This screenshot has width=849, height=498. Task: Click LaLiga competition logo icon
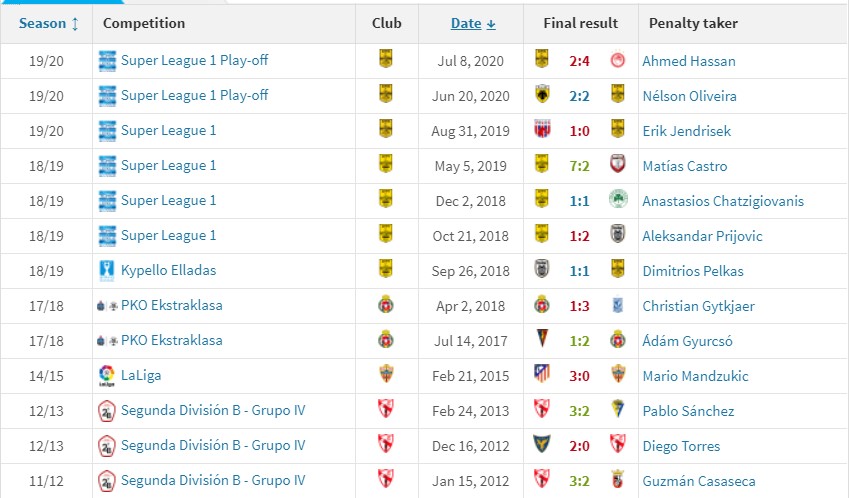[107, 375]
